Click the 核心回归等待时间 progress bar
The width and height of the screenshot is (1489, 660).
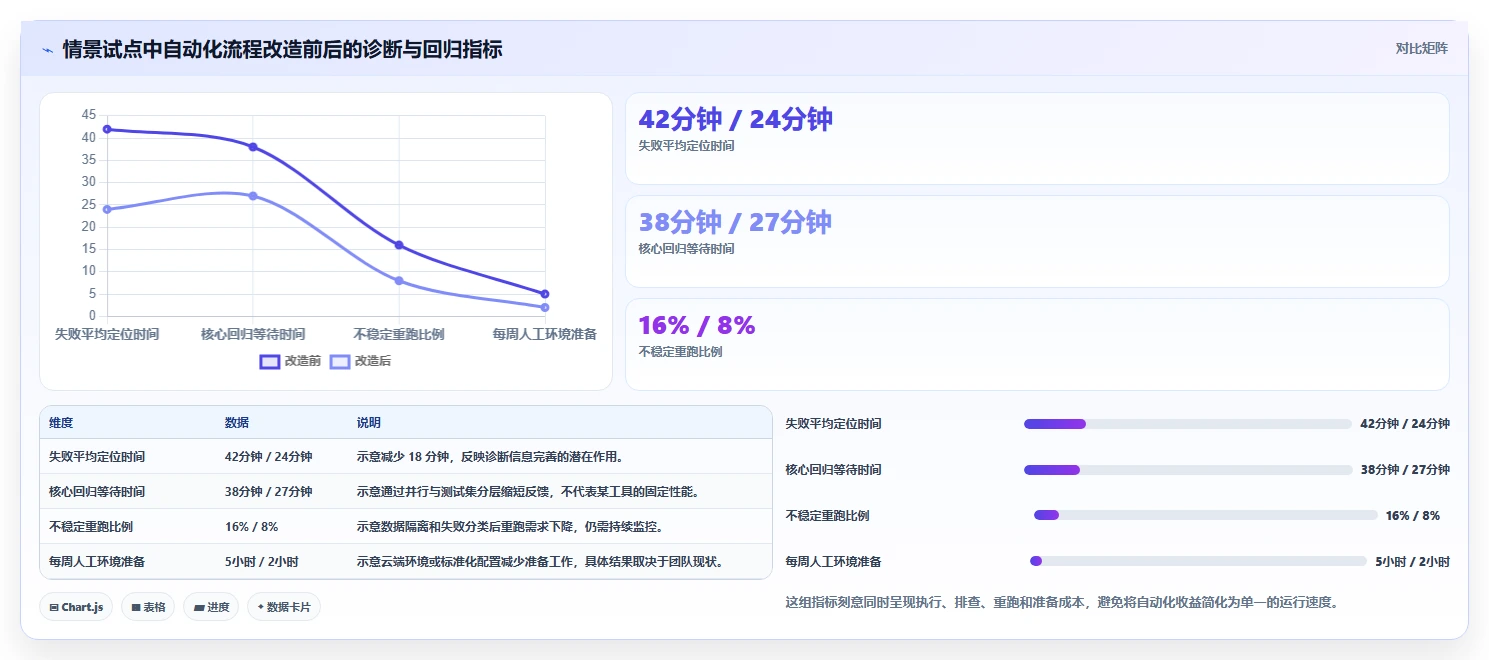[1188, 470]
